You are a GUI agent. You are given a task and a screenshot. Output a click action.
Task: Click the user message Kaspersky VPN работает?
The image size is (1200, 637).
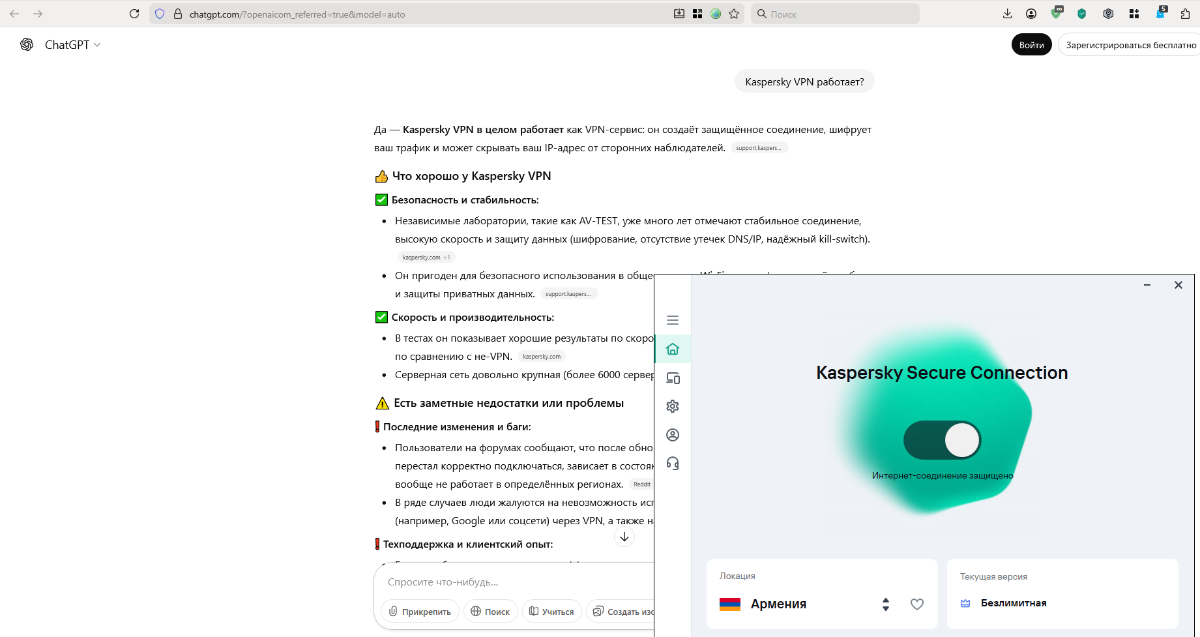pos(804,81)
